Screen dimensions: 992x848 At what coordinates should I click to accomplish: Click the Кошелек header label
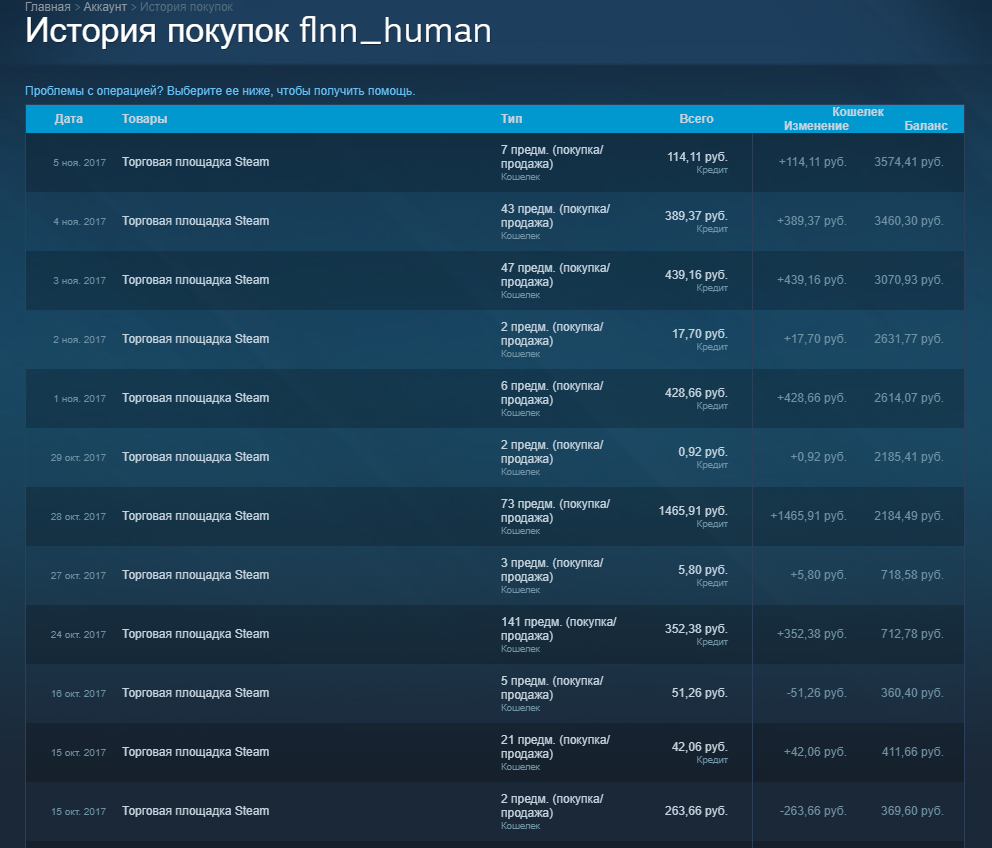coord(858,112)
